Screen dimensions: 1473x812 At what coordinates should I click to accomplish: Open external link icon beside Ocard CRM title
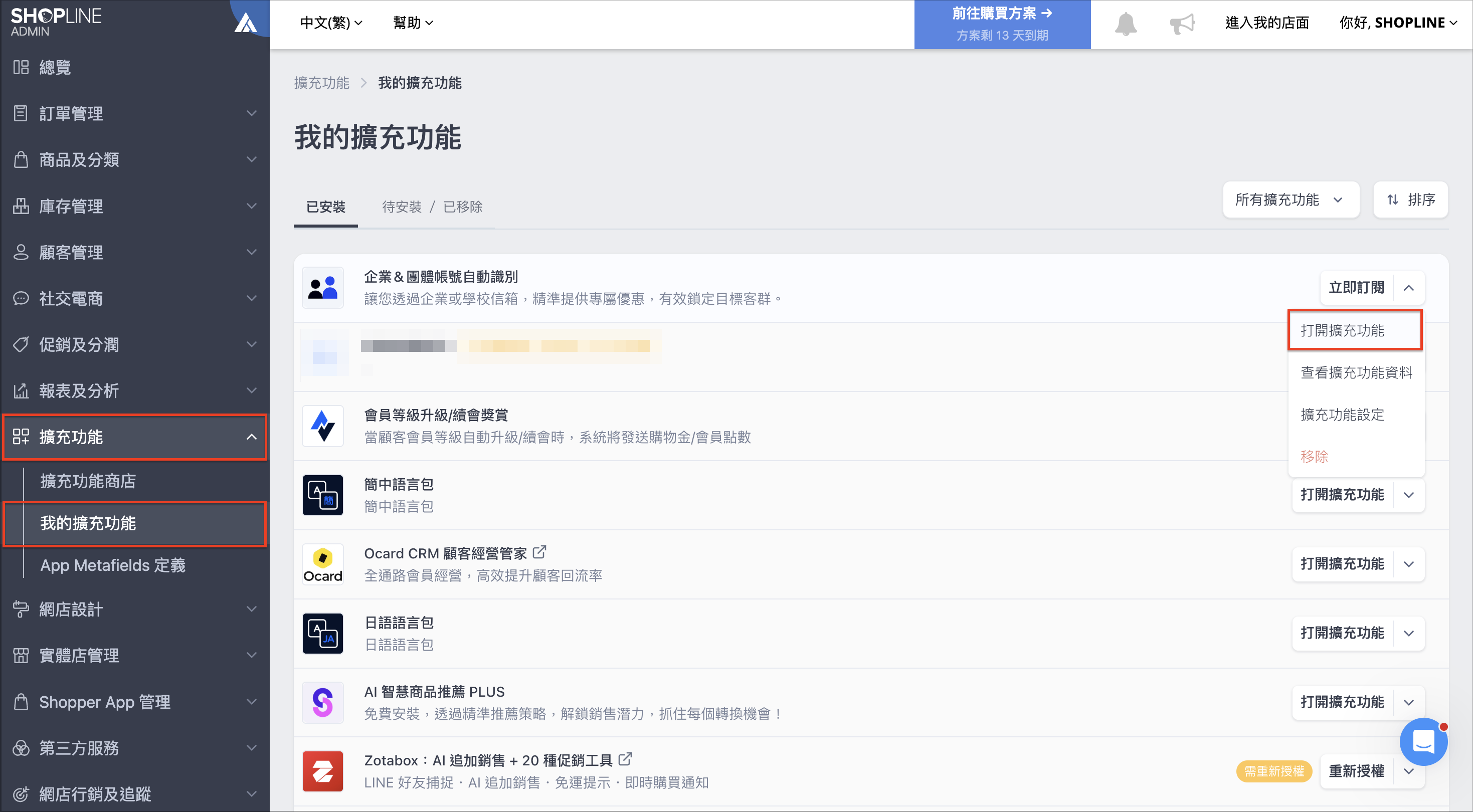(539, 552)
